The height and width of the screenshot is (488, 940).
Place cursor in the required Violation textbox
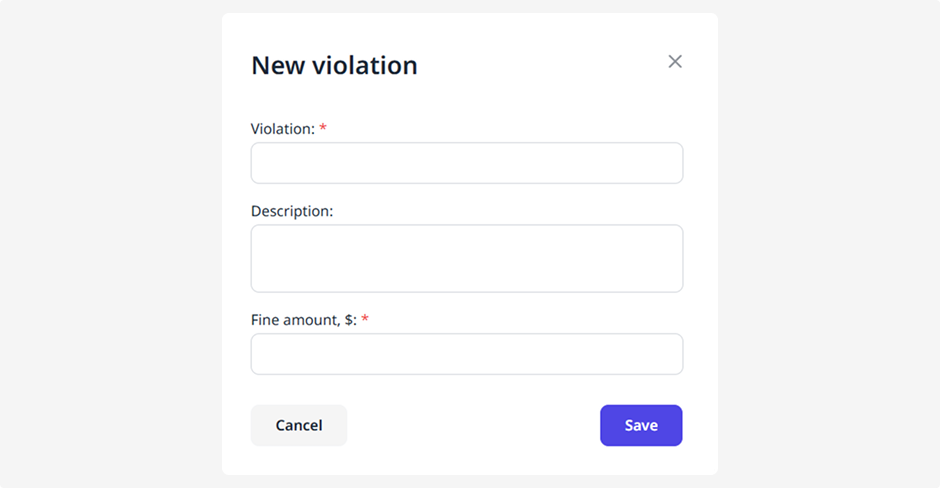[x=466, y=163]
